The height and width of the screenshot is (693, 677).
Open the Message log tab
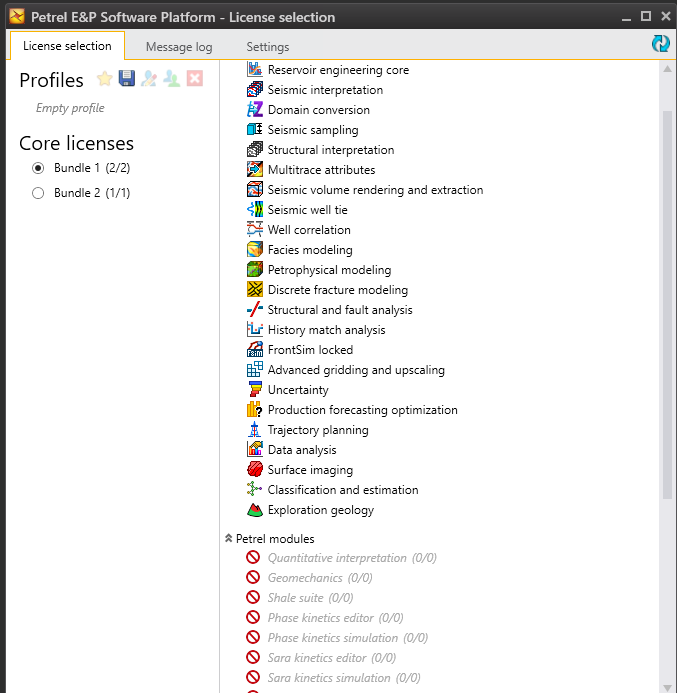(x=179, y=47)
